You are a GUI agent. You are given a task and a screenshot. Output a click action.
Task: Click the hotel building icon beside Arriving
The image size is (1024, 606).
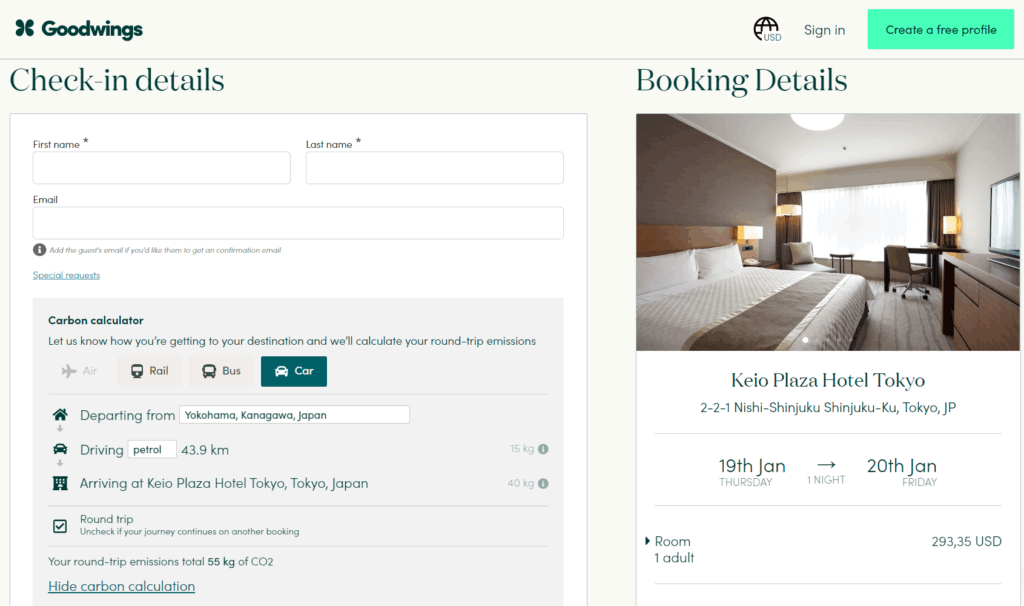(60, 483)
